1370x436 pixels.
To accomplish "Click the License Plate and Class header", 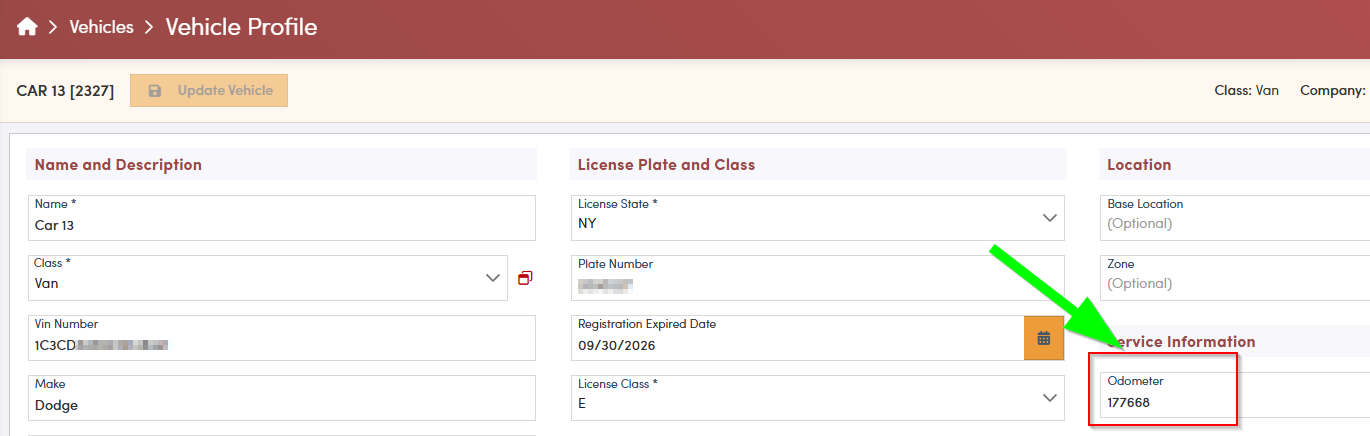I will (x=666, y=165).
